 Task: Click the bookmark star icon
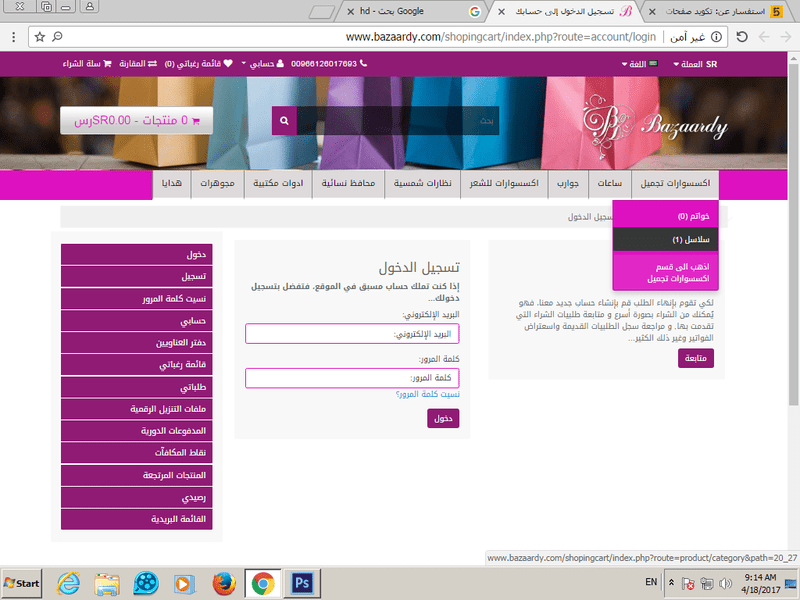coord(40,37)
